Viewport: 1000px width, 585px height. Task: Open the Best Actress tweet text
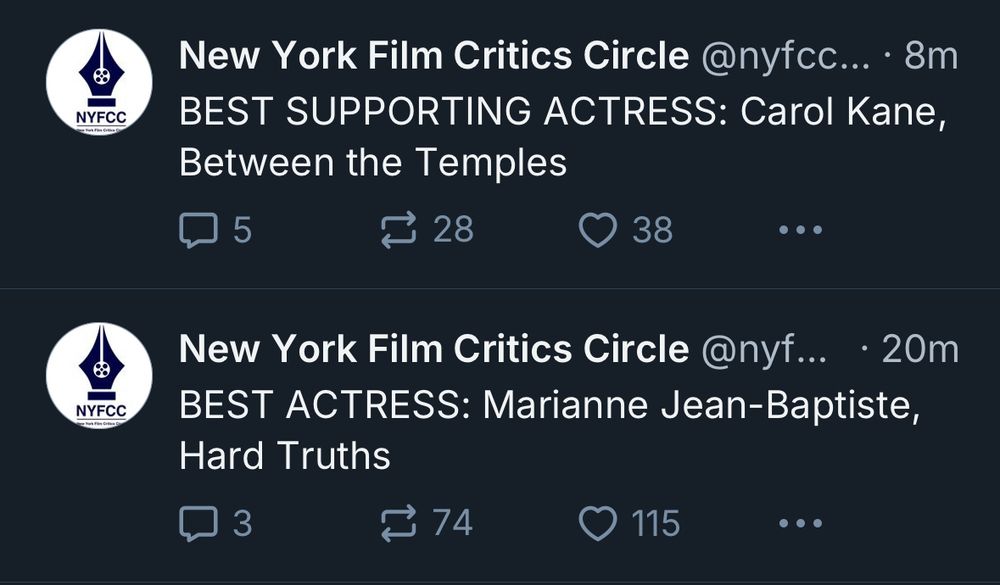pos(548,430)
